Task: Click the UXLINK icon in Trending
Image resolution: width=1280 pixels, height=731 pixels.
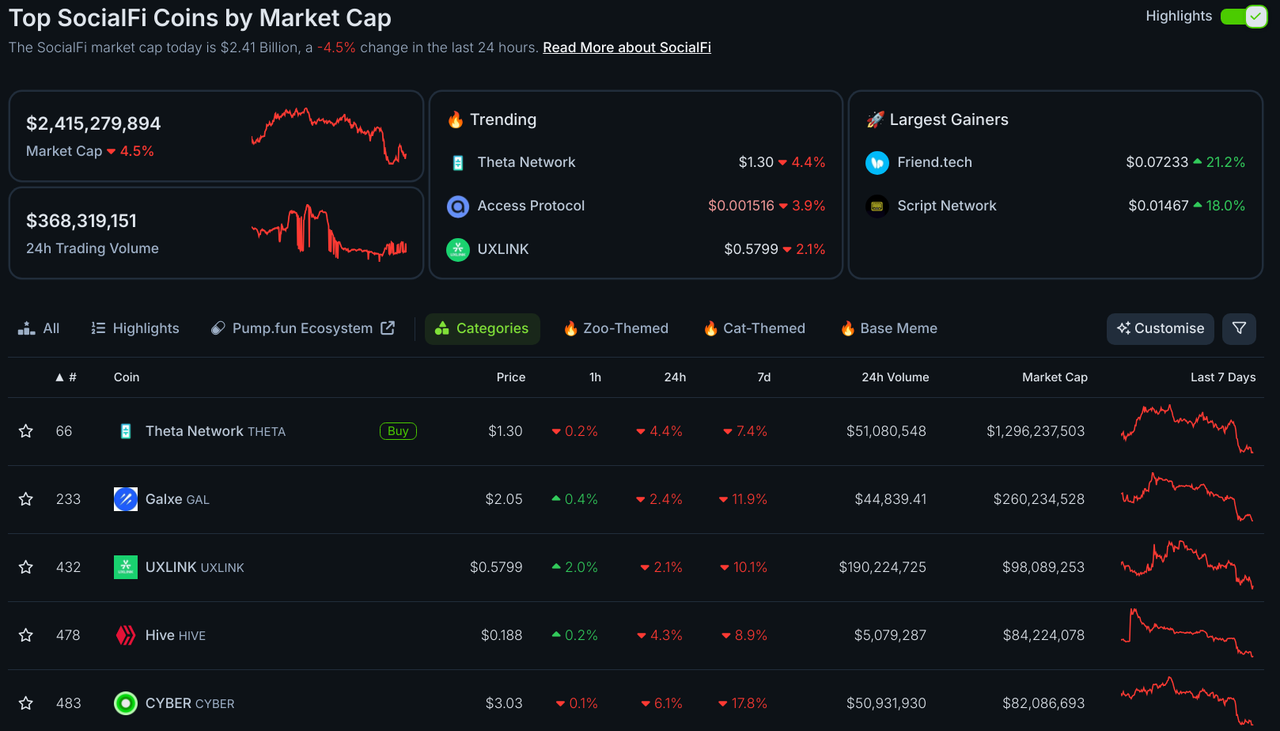Action: click(x=458, y=249)
